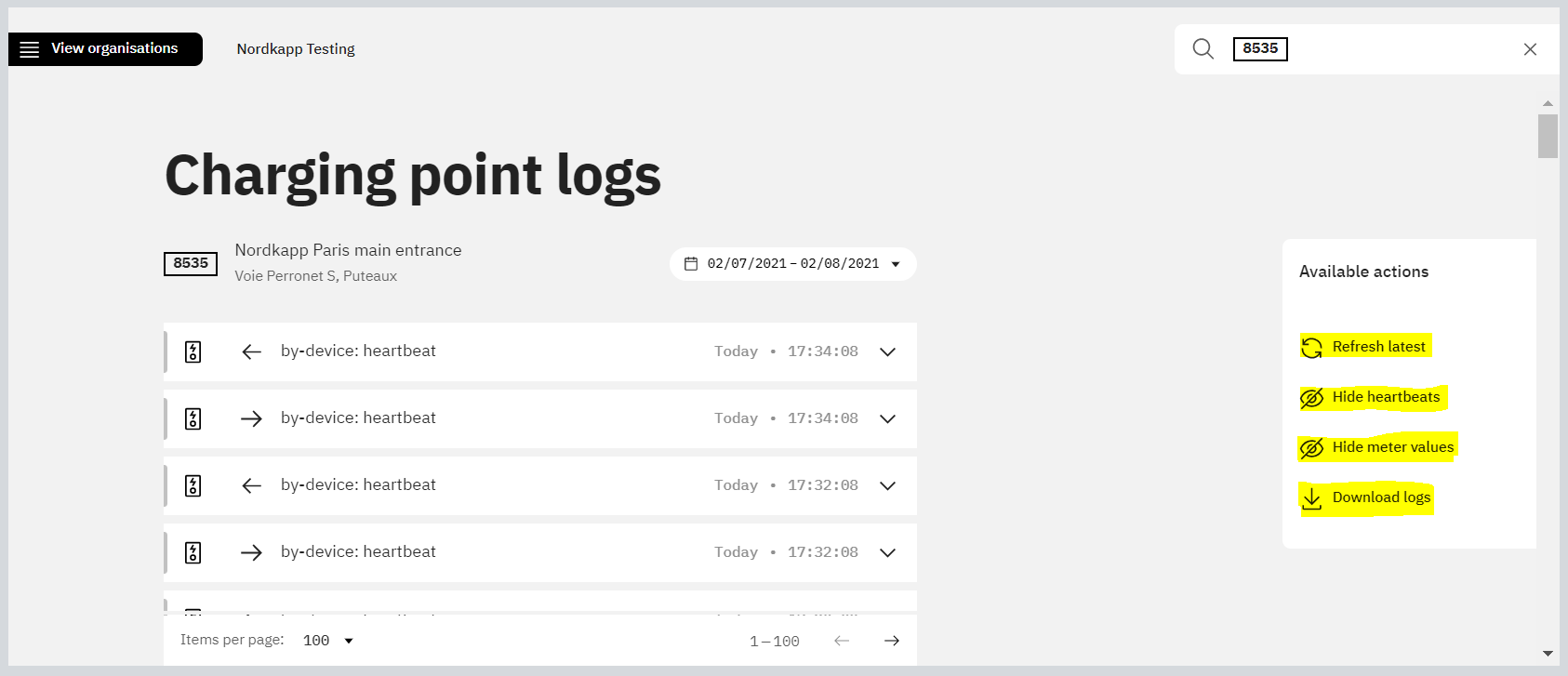Image resolution: width=1568 pixels, height=676 pixels.
Task: Go to next page of logs
Action: [x=892, y=641]
